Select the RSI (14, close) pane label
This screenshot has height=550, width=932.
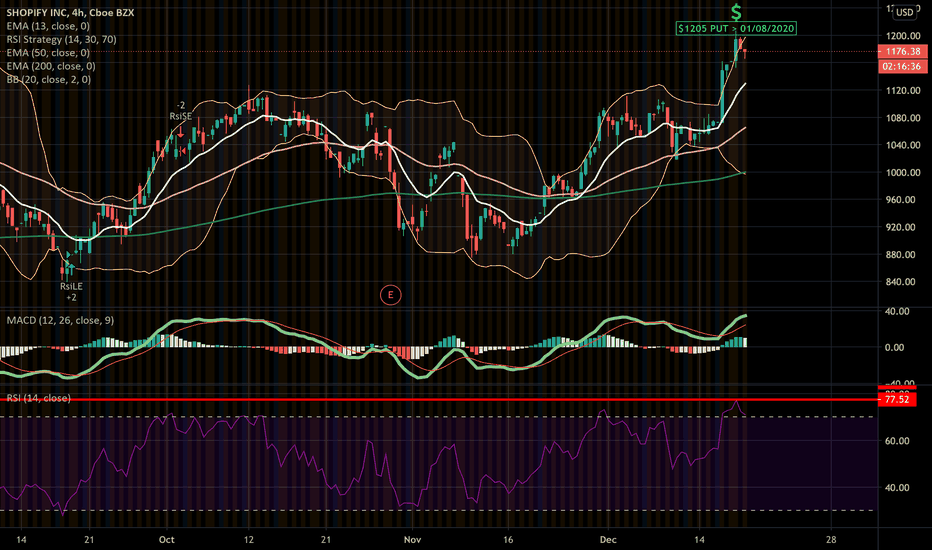[38, 398]
